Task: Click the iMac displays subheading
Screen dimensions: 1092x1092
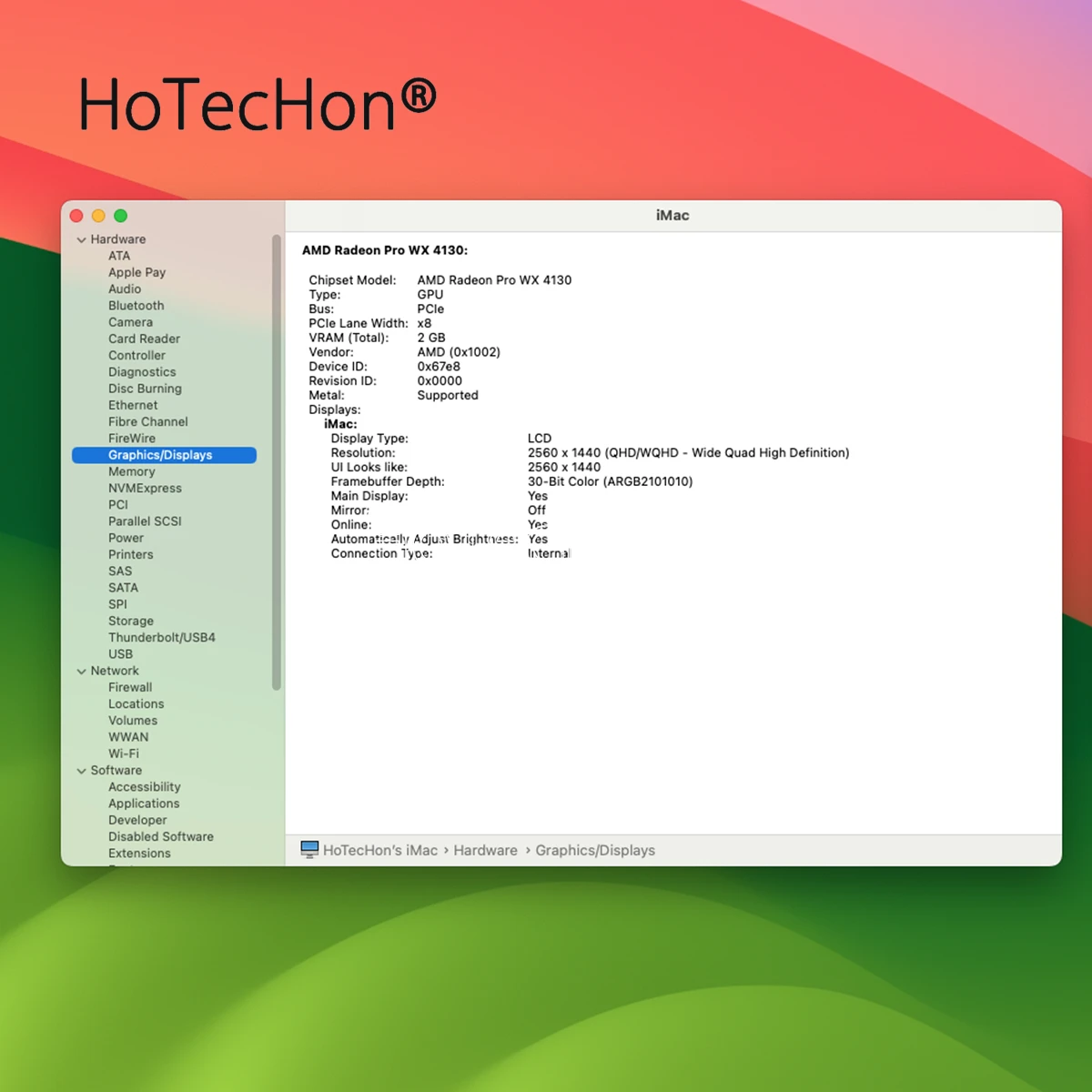Action: 340,424
